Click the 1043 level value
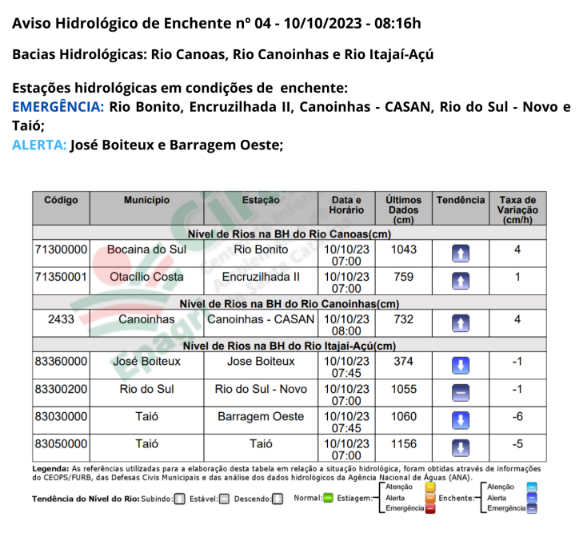The image size is (582, 534). point(404,250)
